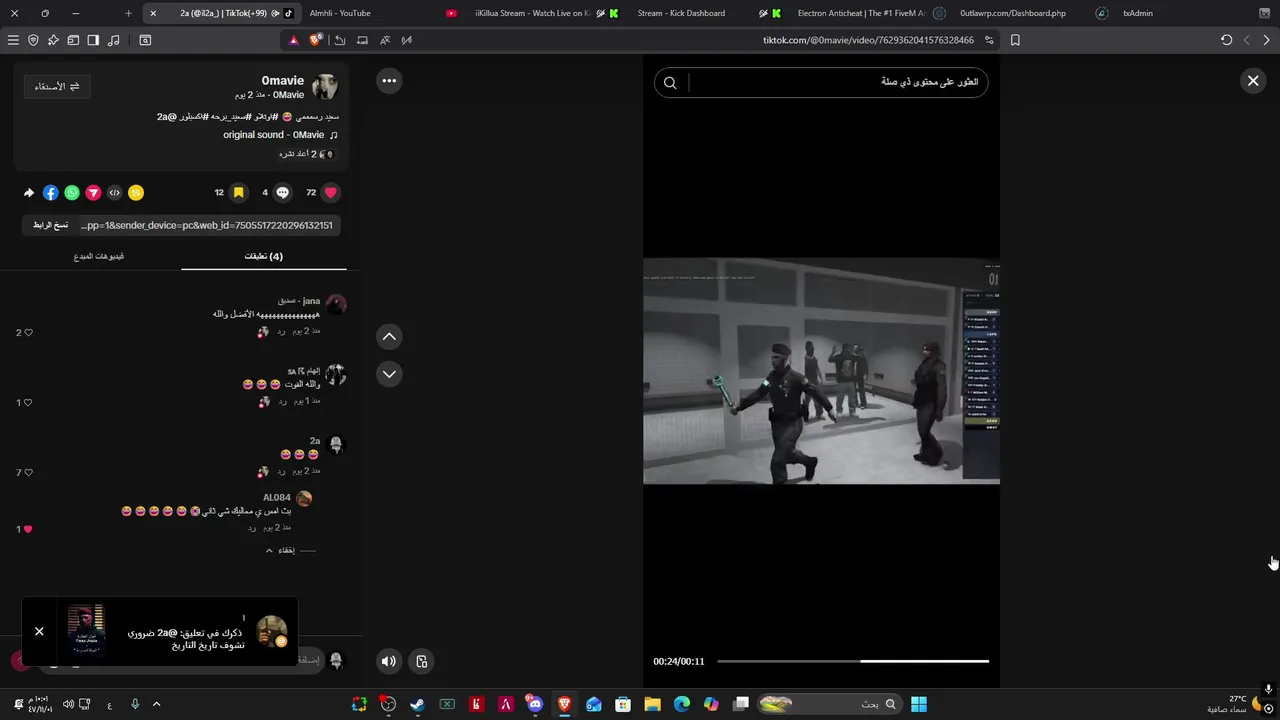
Task: Click the translate page icon
Action: pos(384,40)
